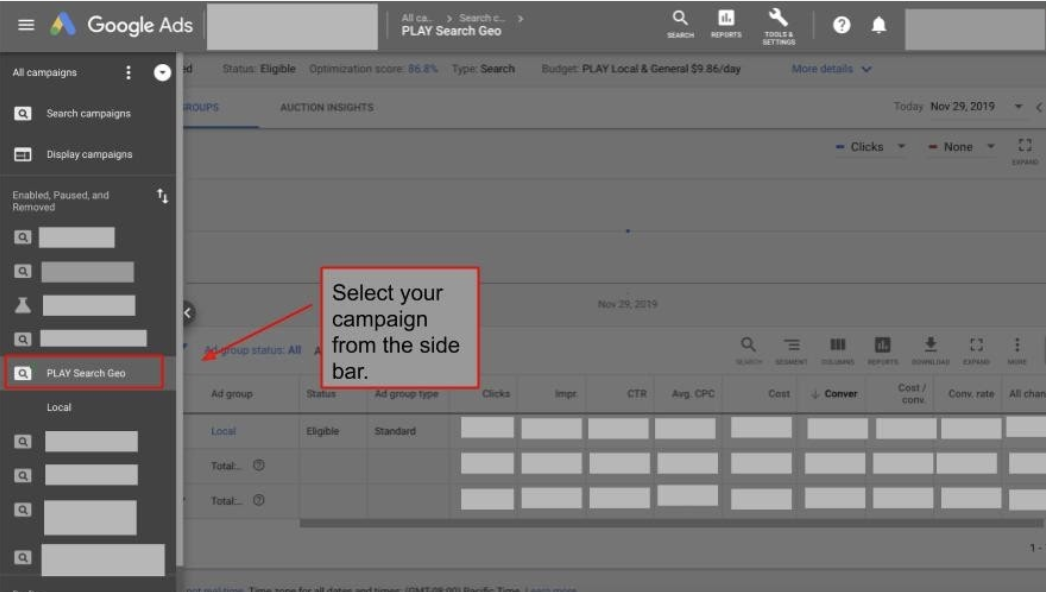Click optimization score 86.8% link

click(x=423, y=69)
